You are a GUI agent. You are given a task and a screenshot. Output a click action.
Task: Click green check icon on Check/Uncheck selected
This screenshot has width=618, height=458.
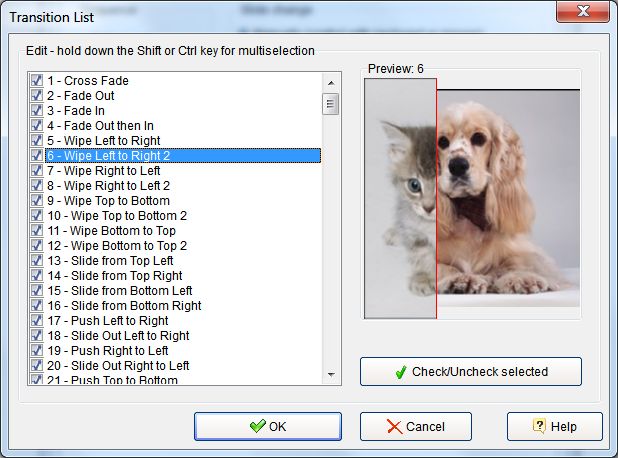(x=400, y=372)
